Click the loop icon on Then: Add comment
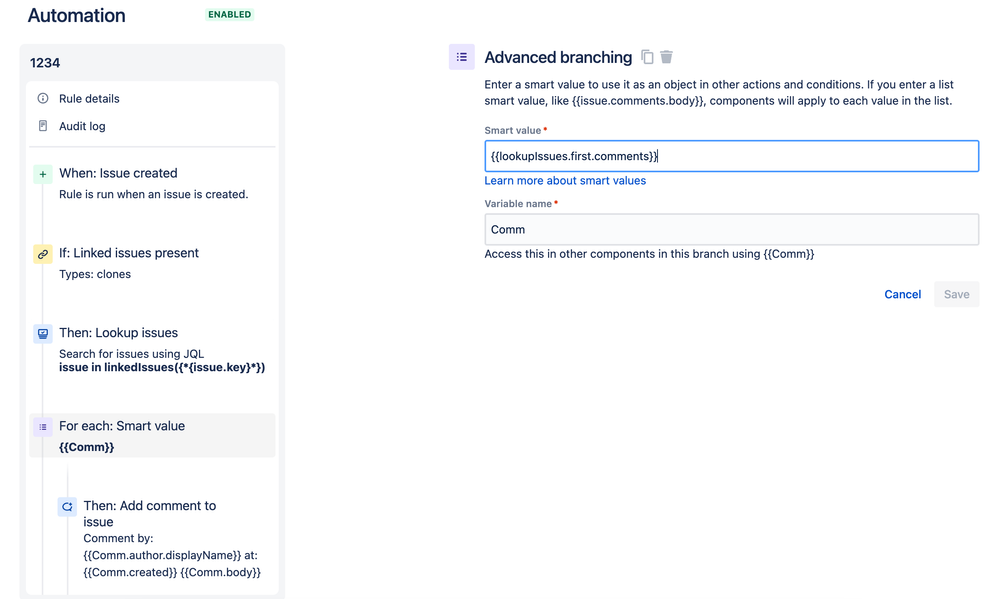Viewport: 999px width, 599px height. [66, 506]
